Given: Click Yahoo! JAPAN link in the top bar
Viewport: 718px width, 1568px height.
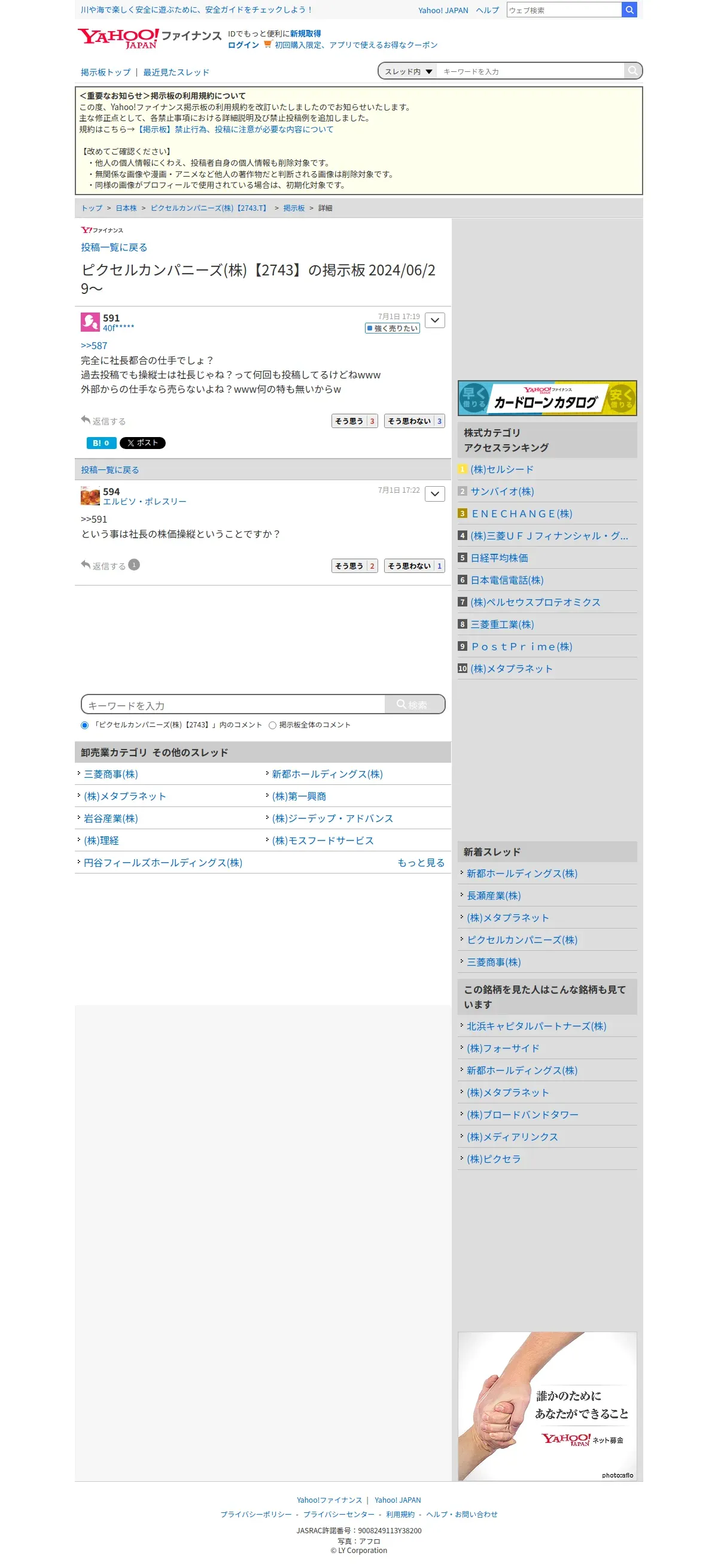Looking at the screenshot, I should pyautogui.click(x=443, y=10).
